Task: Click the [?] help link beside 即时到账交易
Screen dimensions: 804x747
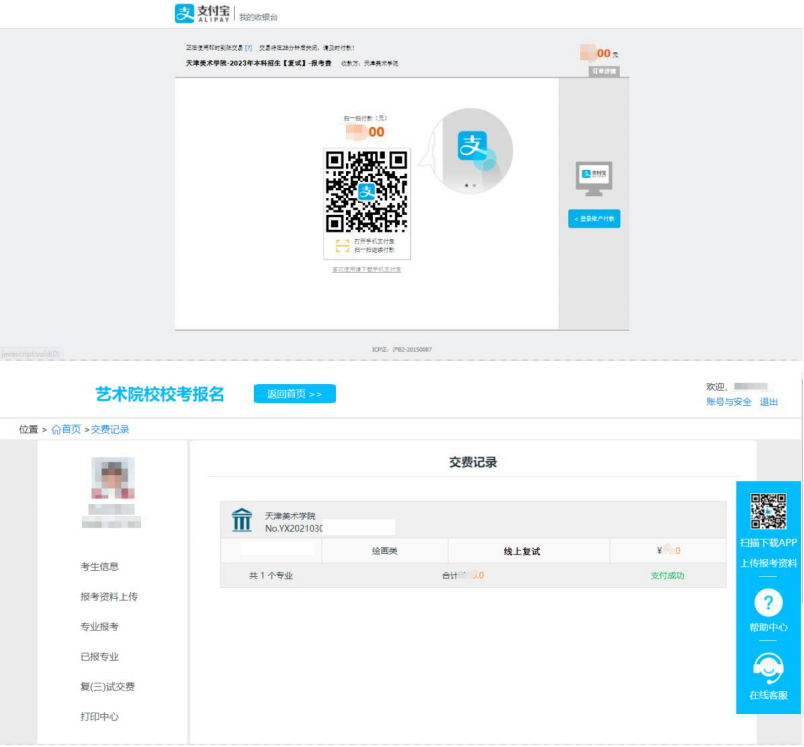Action: pyautogui.click(x=249, y=48)
